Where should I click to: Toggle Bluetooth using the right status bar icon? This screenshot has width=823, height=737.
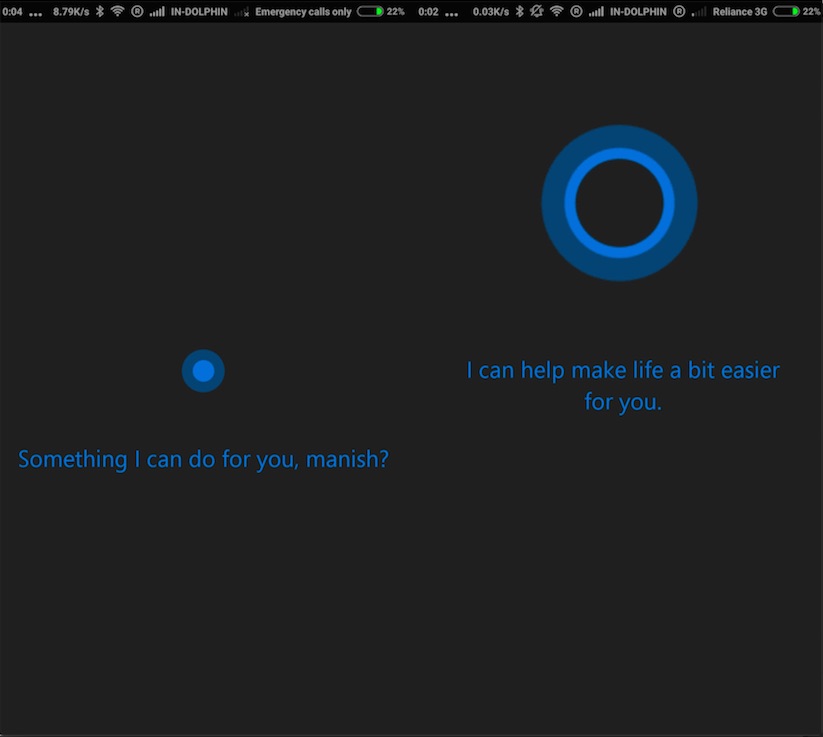(x=519, y=11)
